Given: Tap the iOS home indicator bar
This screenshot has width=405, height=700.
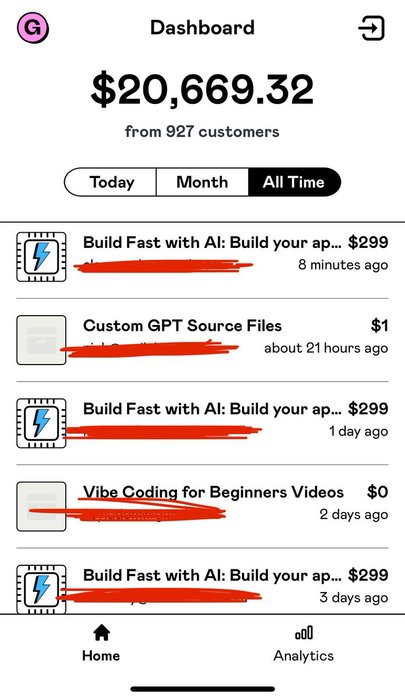Looking at the screenshot, I should tap(203, 689).
